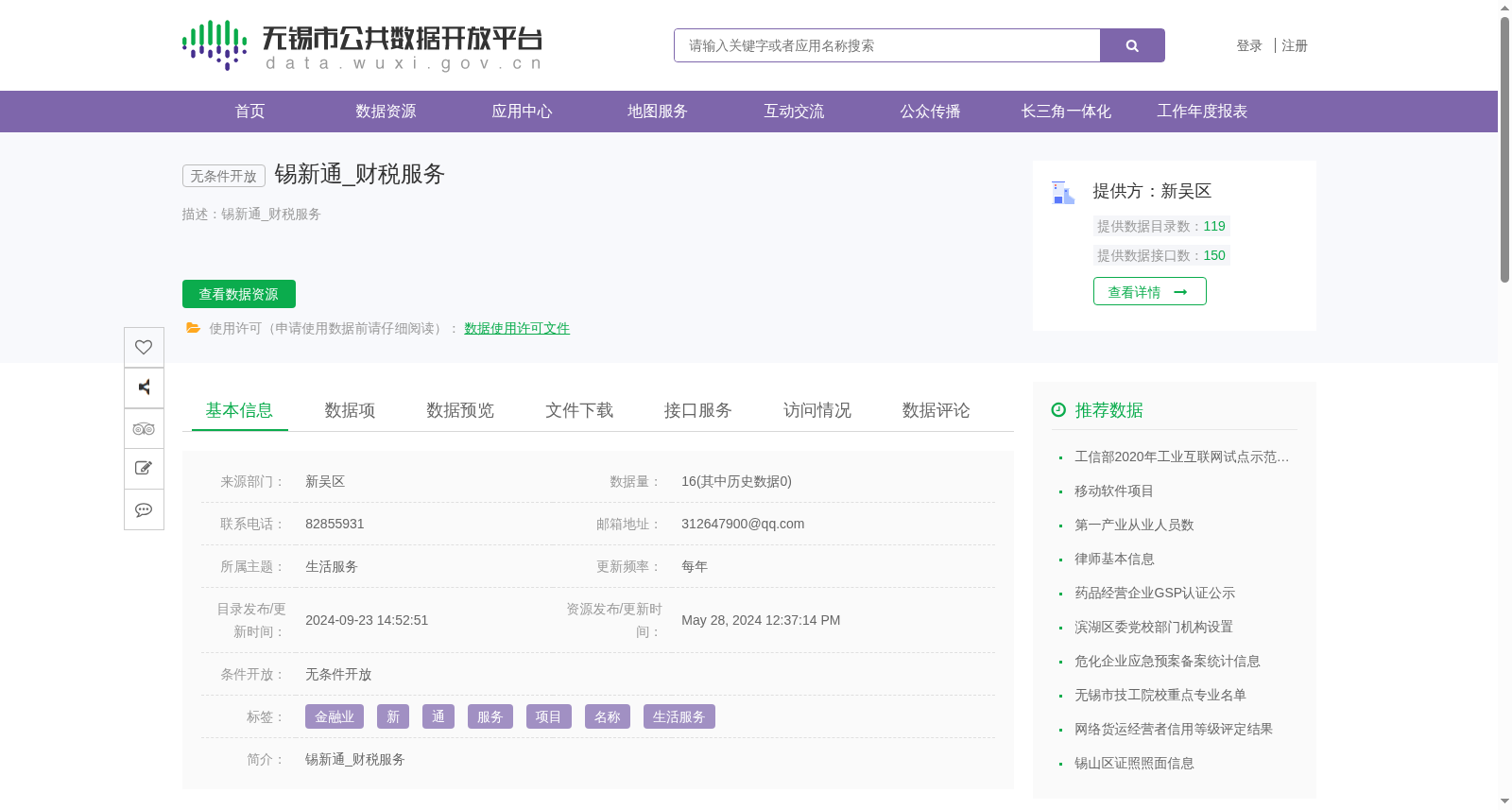Open recommended item 第一产业从业人员数
Viewport: 1512px width, 810px height.
point(1134,525)
